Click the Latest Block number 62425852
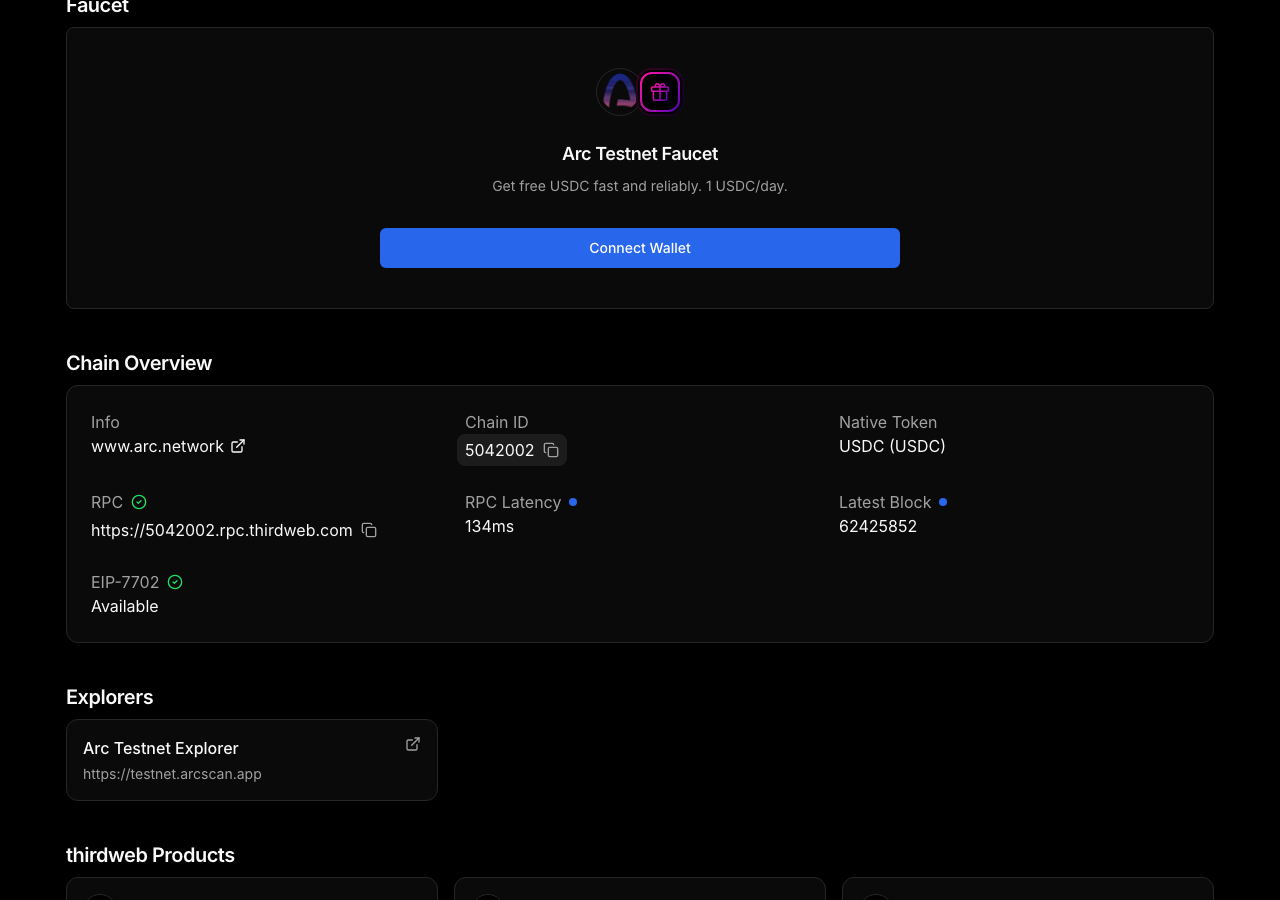 (878, 526)
